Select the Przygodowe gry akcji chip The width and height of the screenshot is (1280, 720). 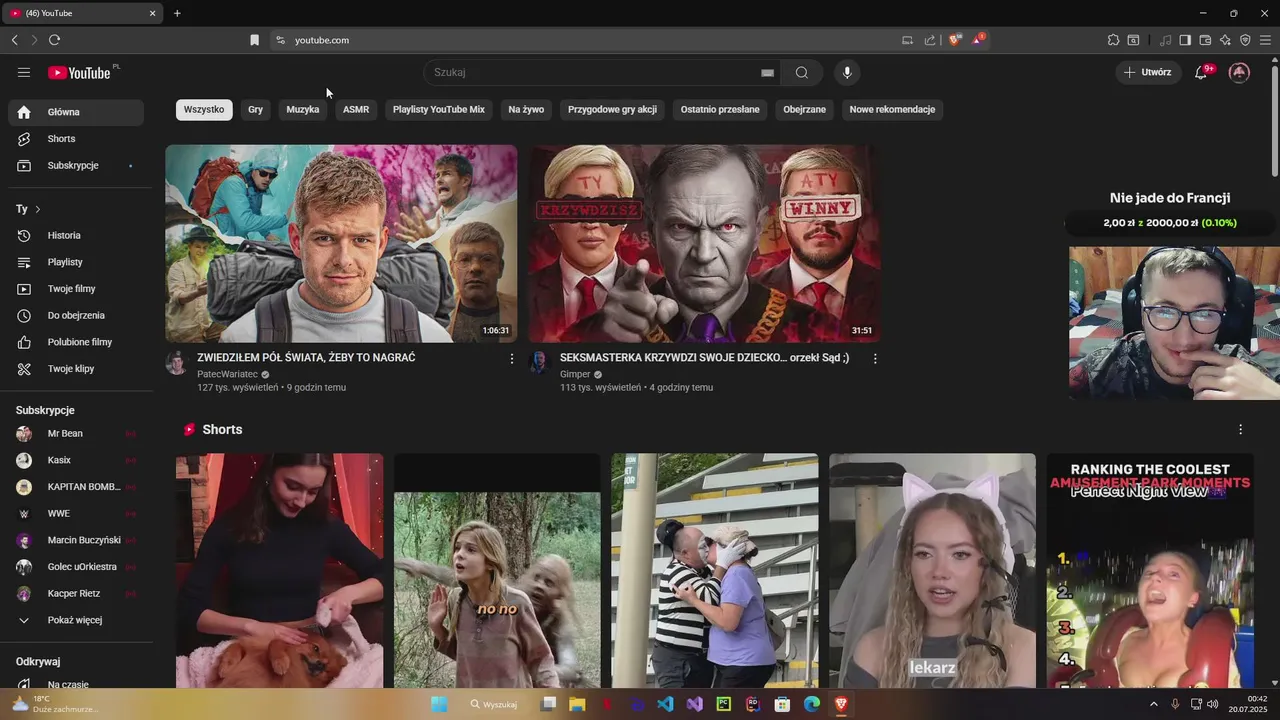(612, 109)
